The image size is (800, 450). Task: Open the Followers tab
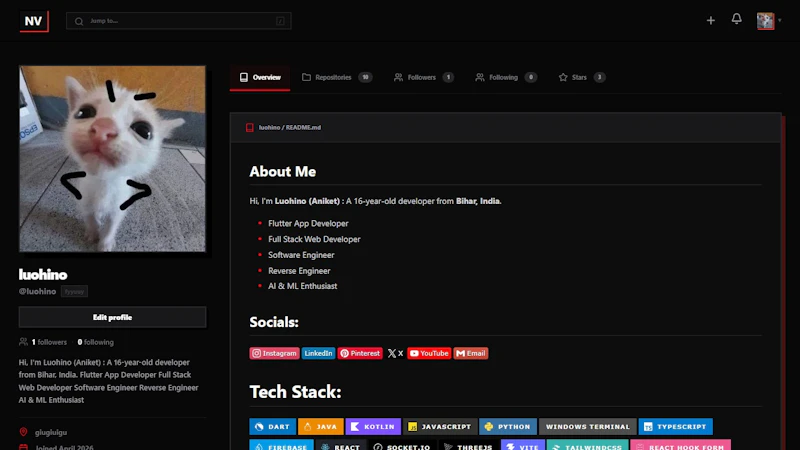423,78
